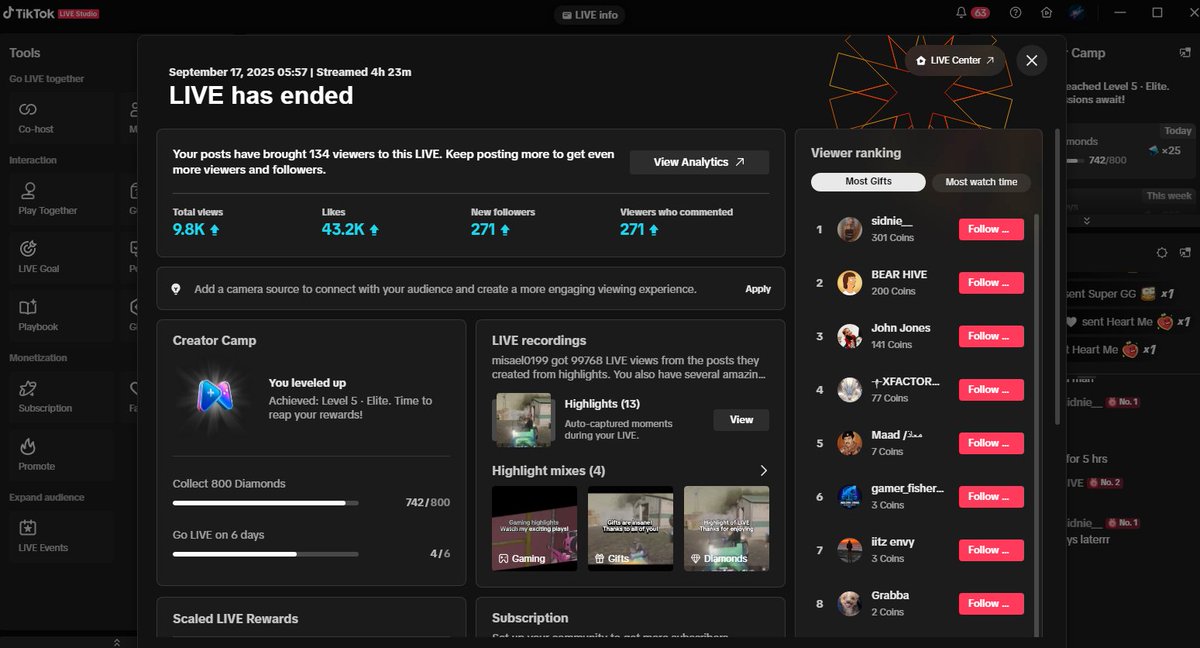The image size is (1200, 648).
Task: Click the help question mark icon
Action: (x=1014, y=13)
